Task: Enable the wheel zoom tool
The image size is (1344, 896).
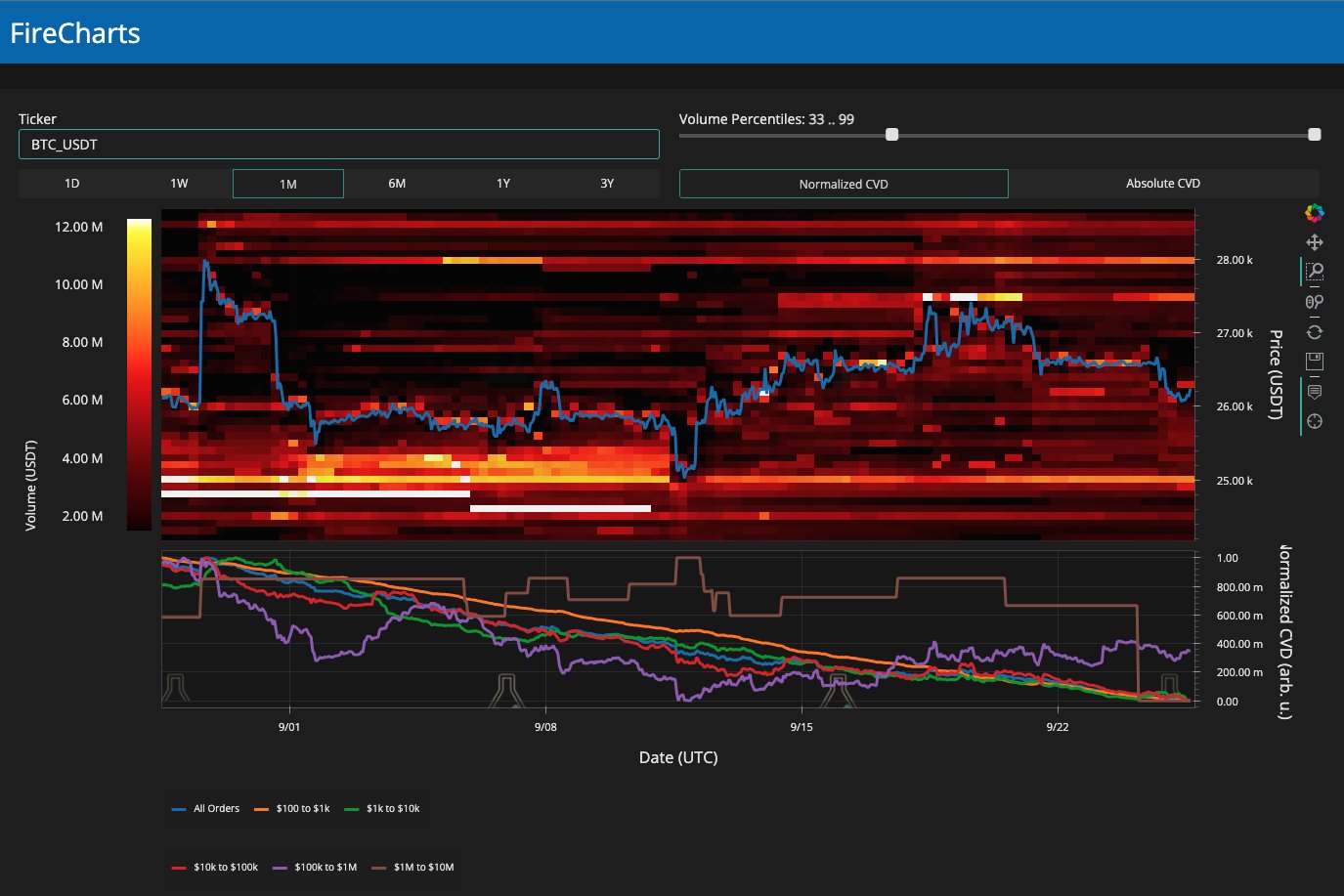Action: click(x=1314, y=301)
